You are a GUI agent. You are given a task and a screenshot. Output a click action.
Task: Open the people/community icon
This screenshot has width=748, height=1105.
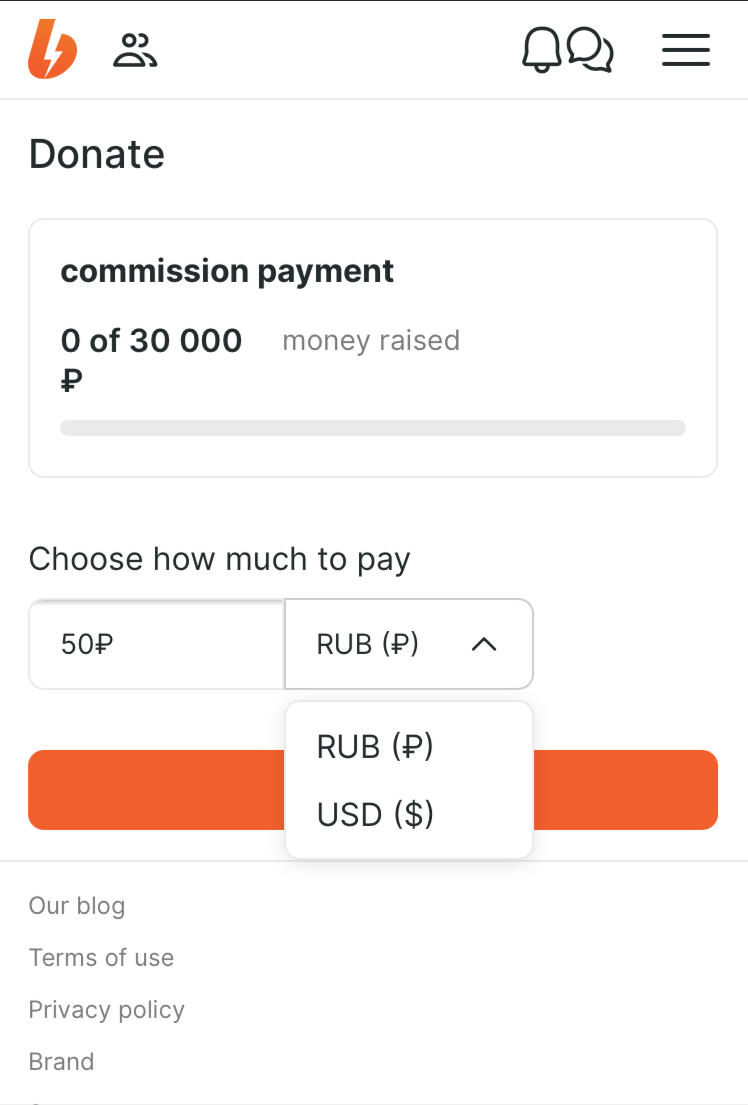pos(135,50)
